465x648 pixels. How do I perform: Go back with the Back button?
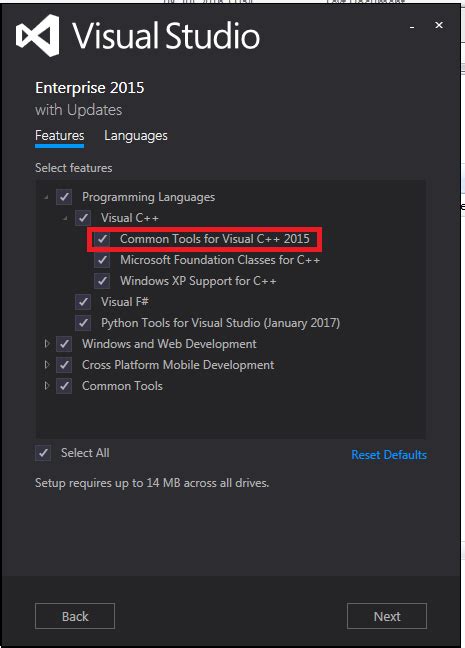75,616
